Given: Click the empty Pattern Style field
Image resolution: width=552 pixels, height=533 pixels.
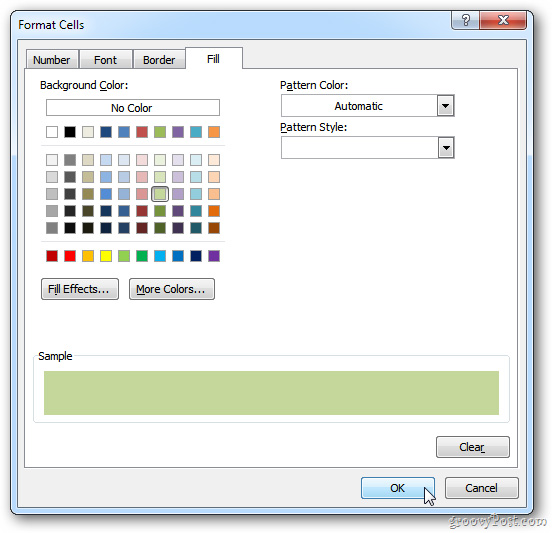Looking at the screenshot, I should pyautogui.click(x=360, y=148).
